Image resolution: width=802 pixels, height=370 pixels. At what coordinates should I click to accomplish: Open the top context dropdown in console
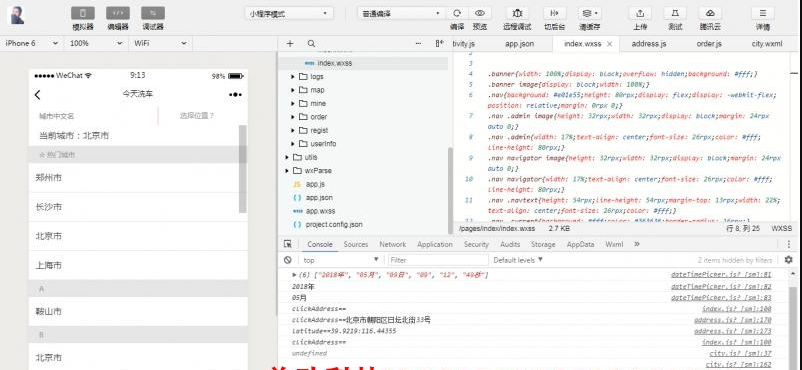[341, 260]
